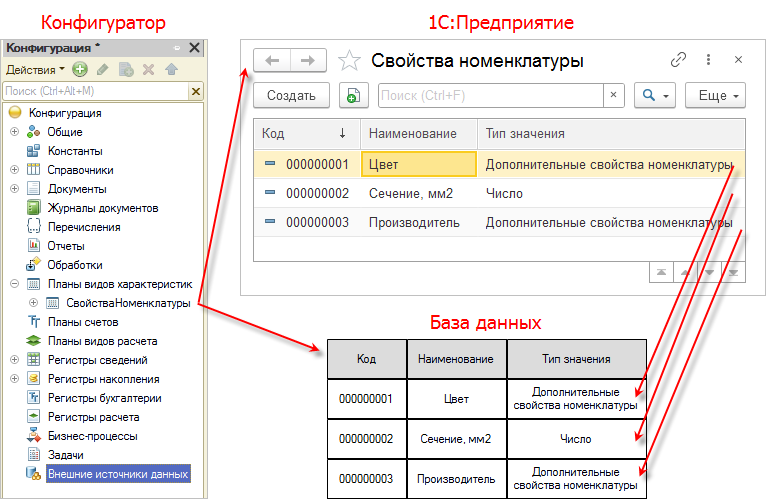
Task: Click the Планы видов расчета icon
Action: pos(33,341)
